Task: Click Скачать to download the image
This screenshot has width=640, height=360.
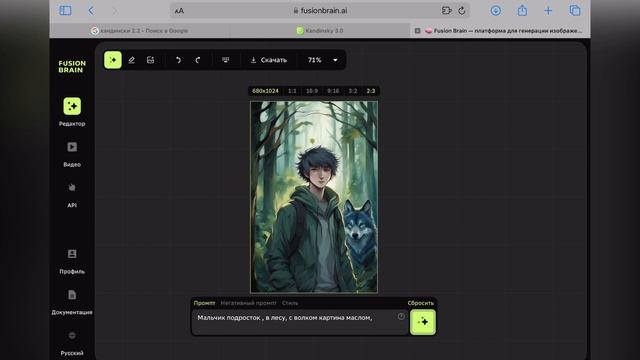Action: [x=269, y=60]
